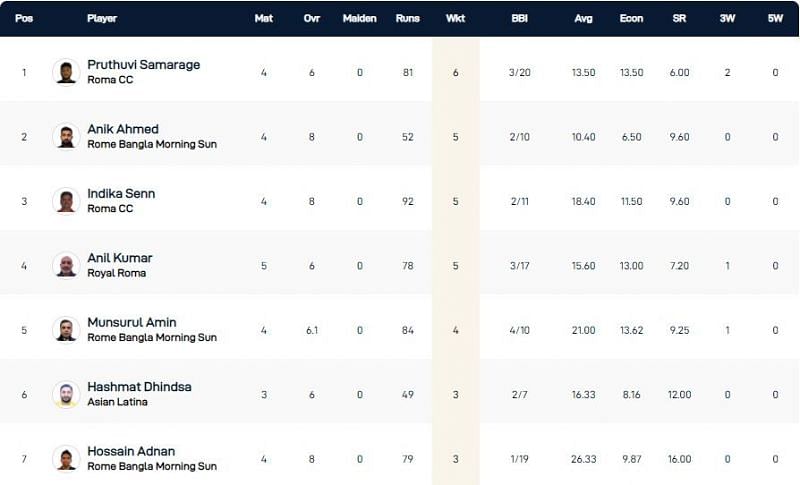Image resolution: width=800 pixels, height=485 pixels.
Task: Click Anil Kumar's avatar photo
Action: (66, 265)
